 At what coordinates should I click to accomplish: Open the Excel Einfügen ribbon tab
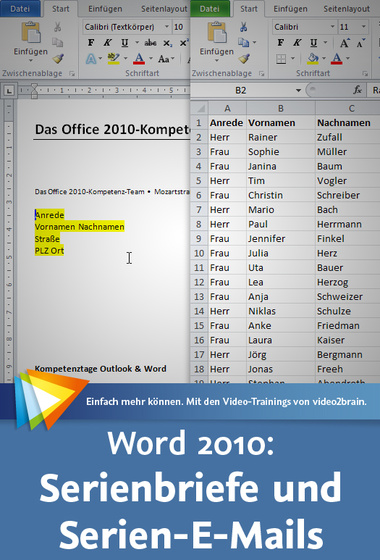tap(290, 9)
